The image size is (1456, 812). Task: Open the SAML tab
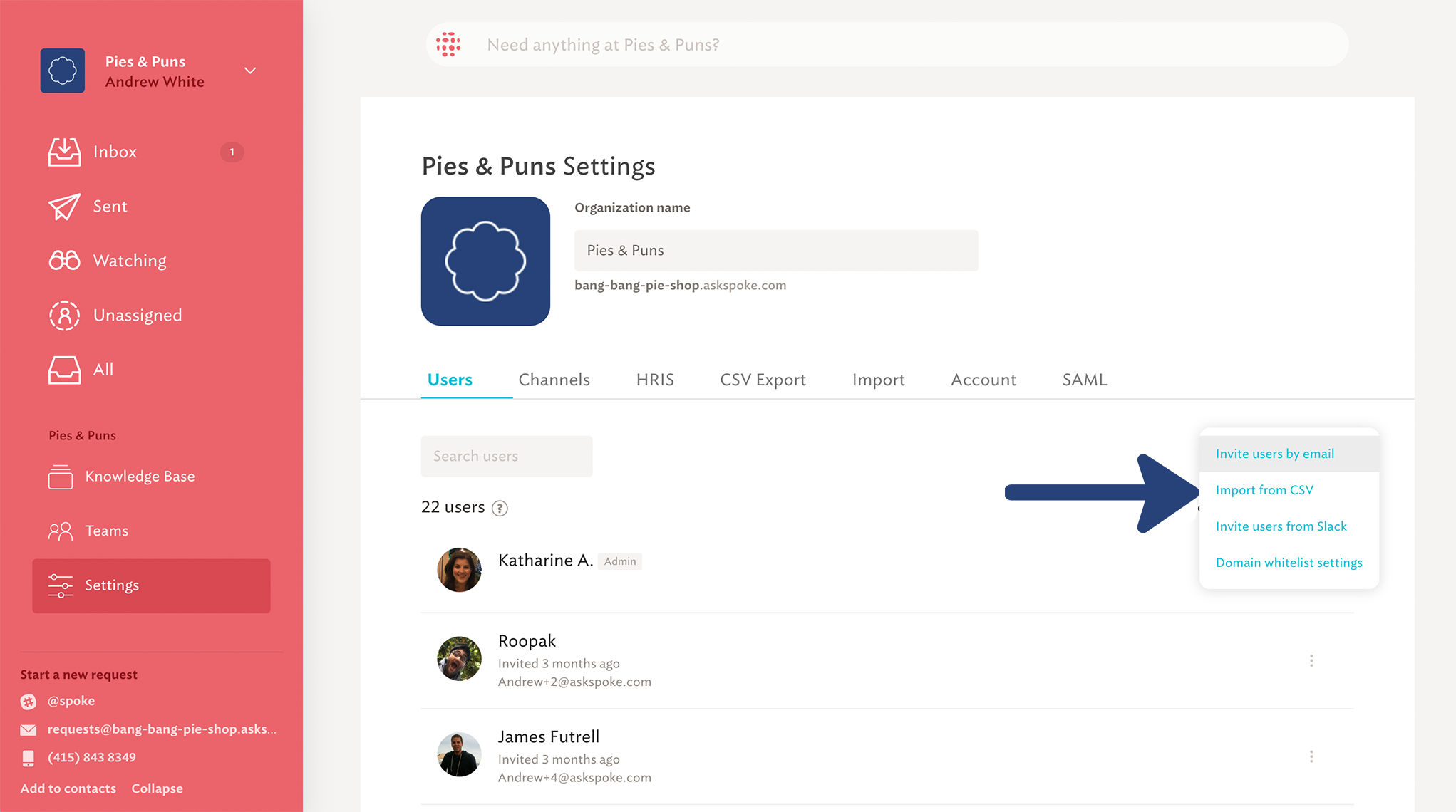[1085, 380]
